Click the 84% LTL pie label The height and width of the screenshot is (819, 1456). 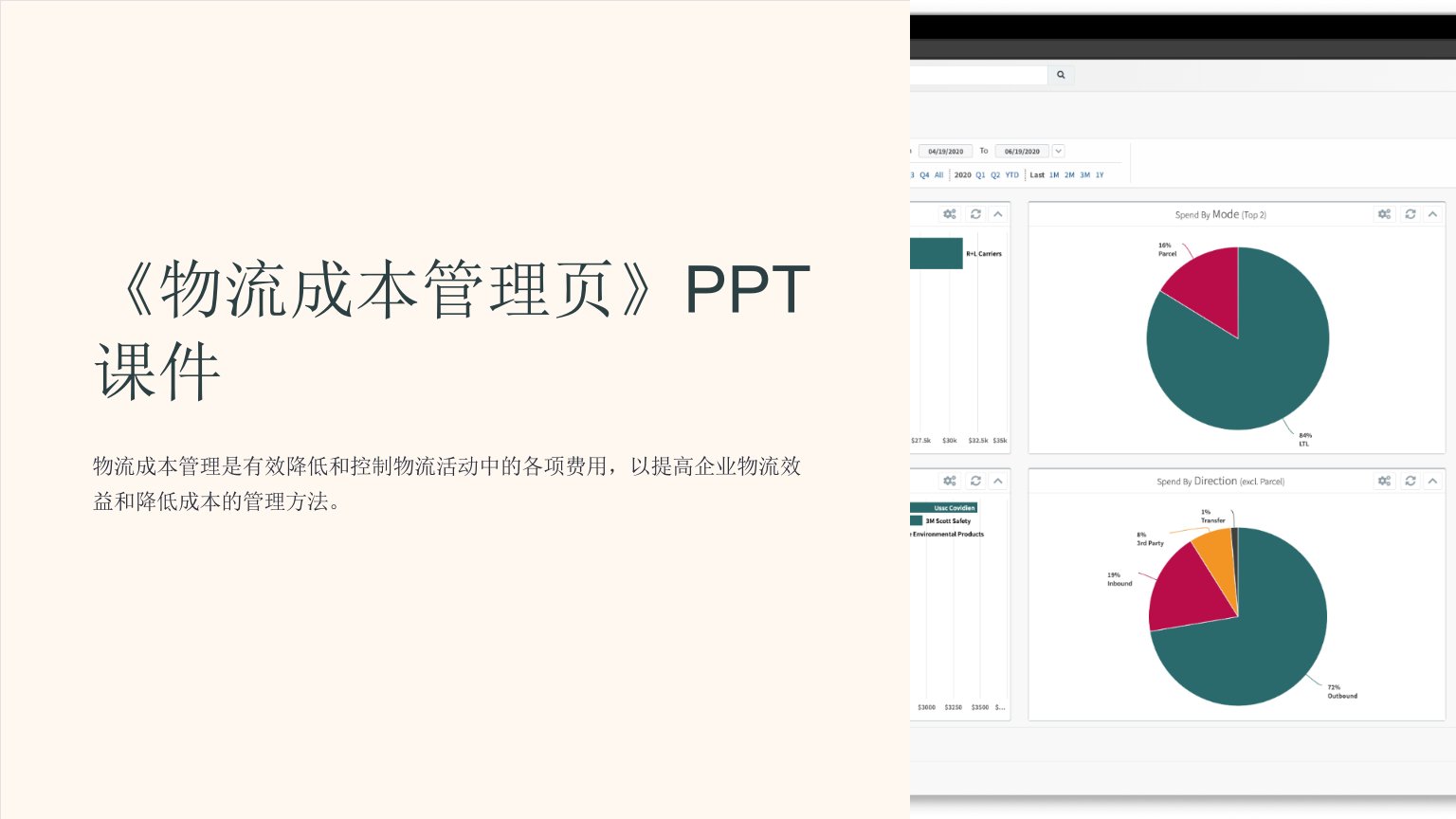point(1305,440)
